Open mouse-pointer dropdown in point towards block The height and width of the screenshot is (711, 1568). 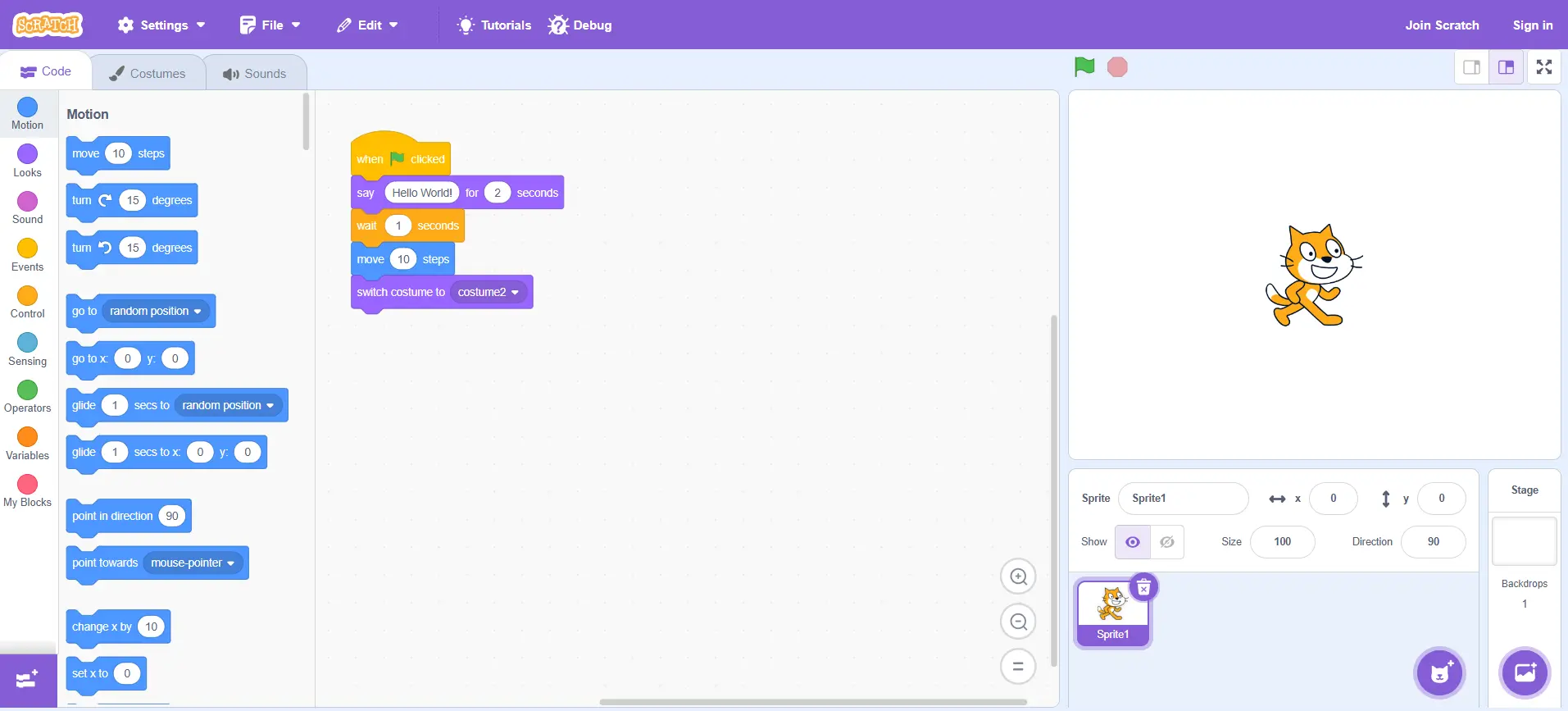click(x=230, y=563)
